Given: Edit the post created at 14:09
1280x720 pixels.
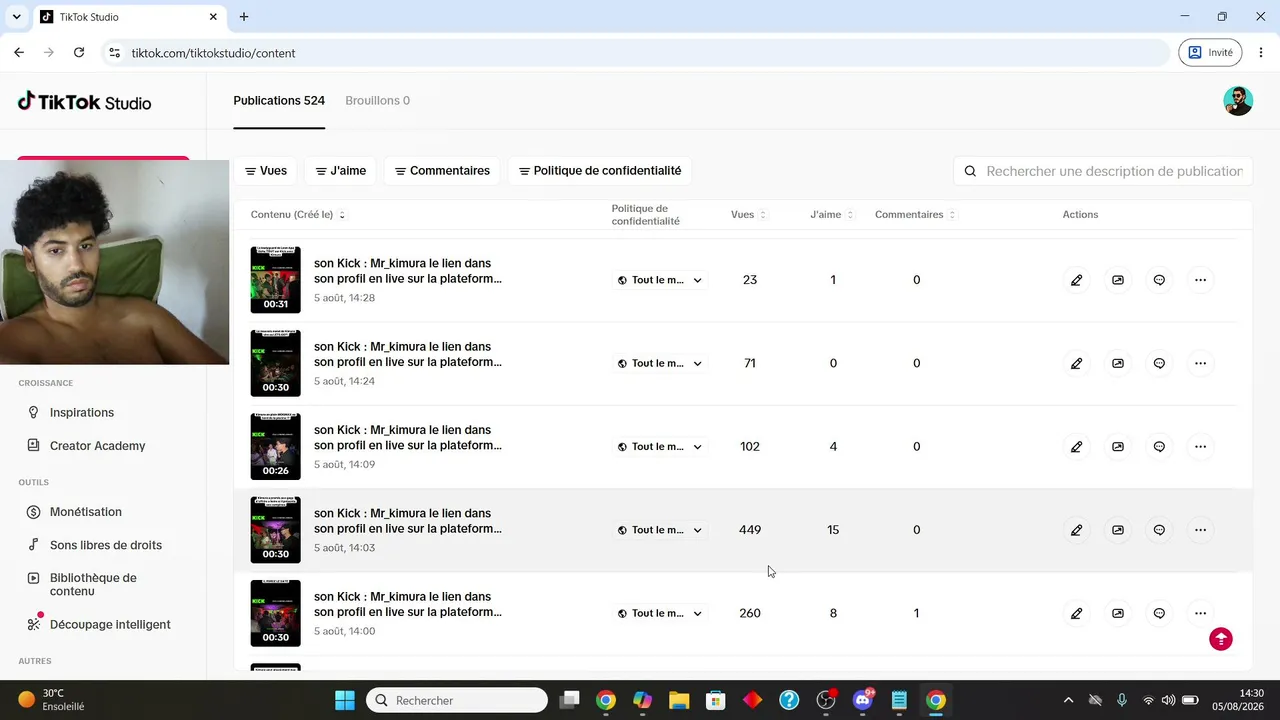Looking at the screenshot, I should [x=1076, y=447].
